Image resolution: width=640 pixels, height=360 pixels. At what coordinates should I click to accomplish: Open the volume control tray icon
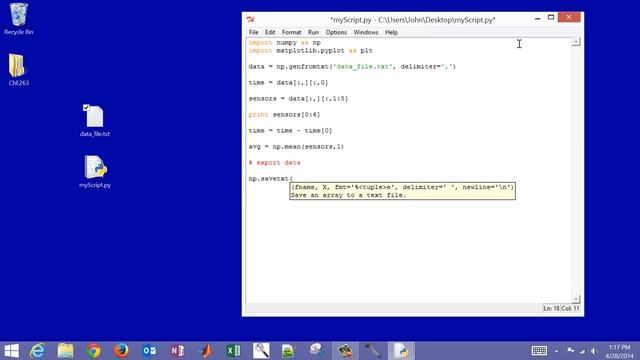pos(594,351)
